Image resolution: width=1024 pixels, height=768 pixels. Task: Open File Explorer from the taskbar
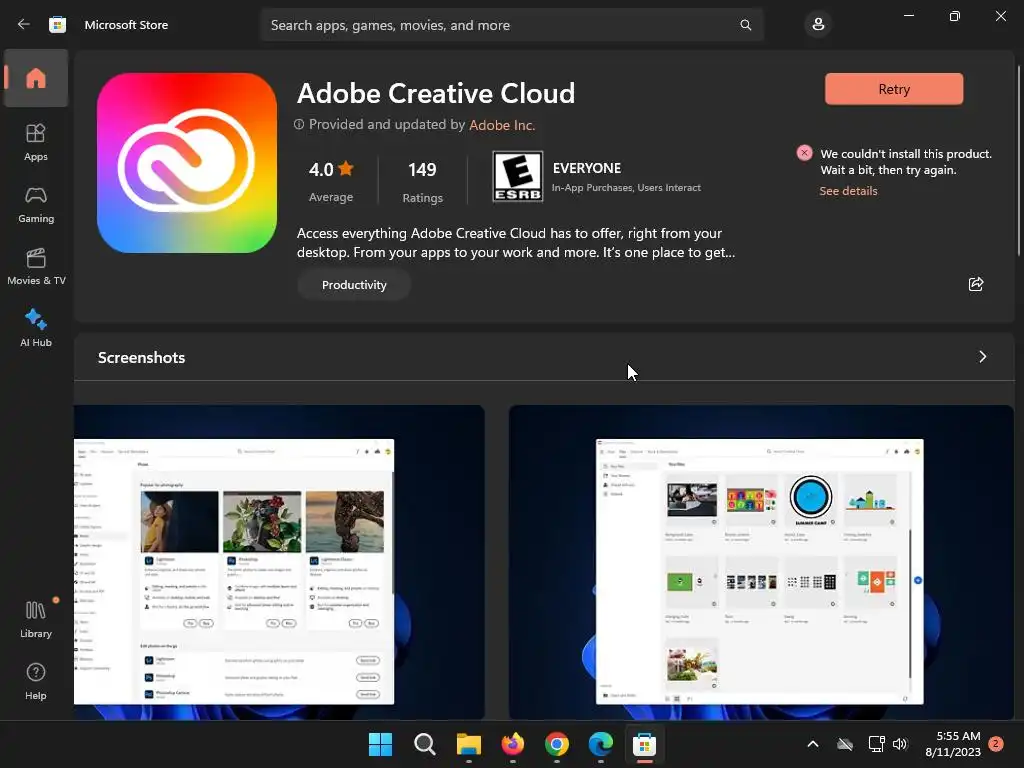[x=468, y=744]
